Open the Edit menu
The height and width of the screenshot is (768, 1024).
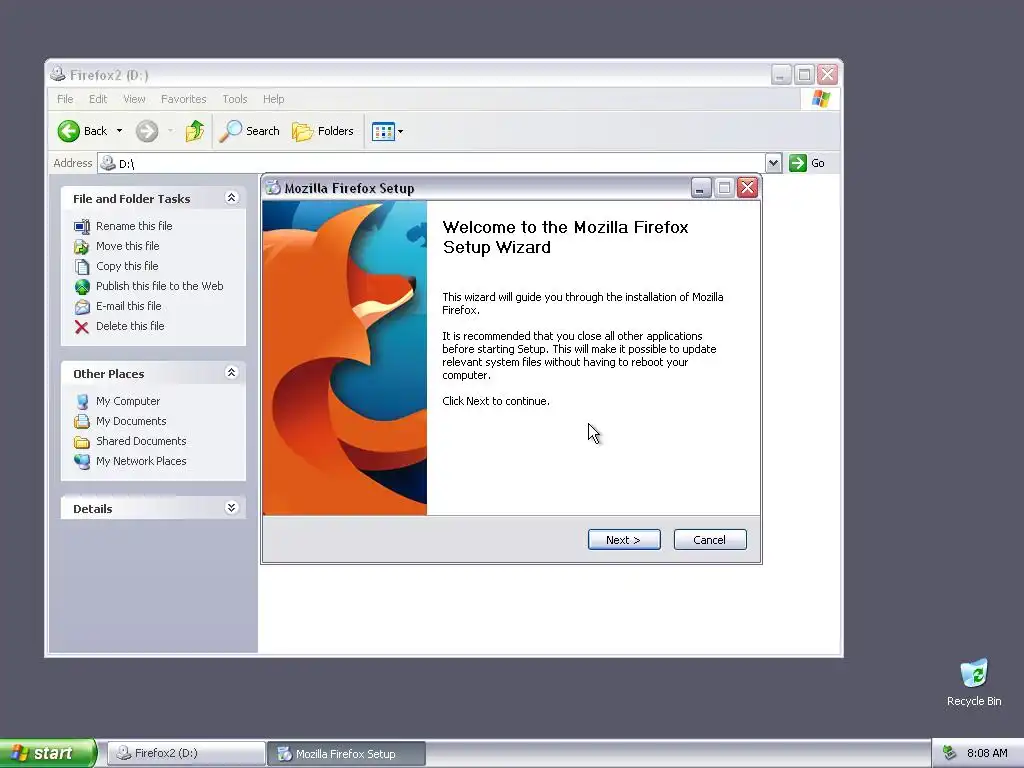[x=98, y=99]
